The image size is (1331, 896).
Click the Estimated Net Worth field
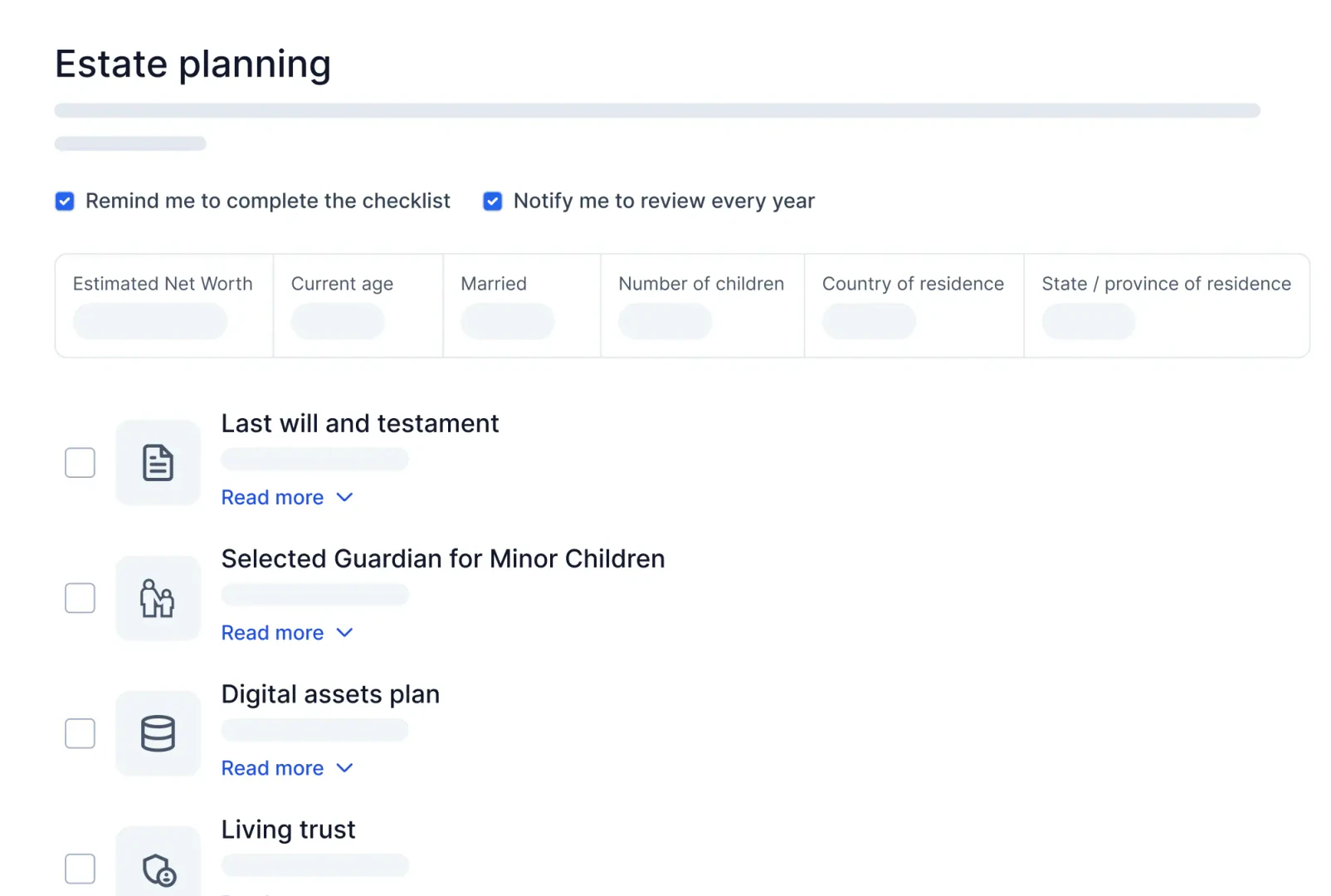pos(150,321)
